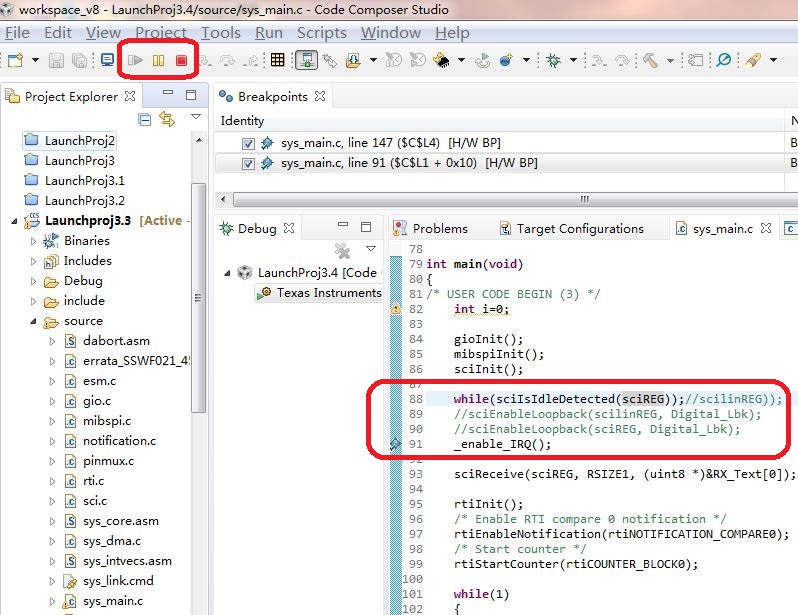
Task: Maximize the Project Explorer panel
Action: click(x=191, y=95)
